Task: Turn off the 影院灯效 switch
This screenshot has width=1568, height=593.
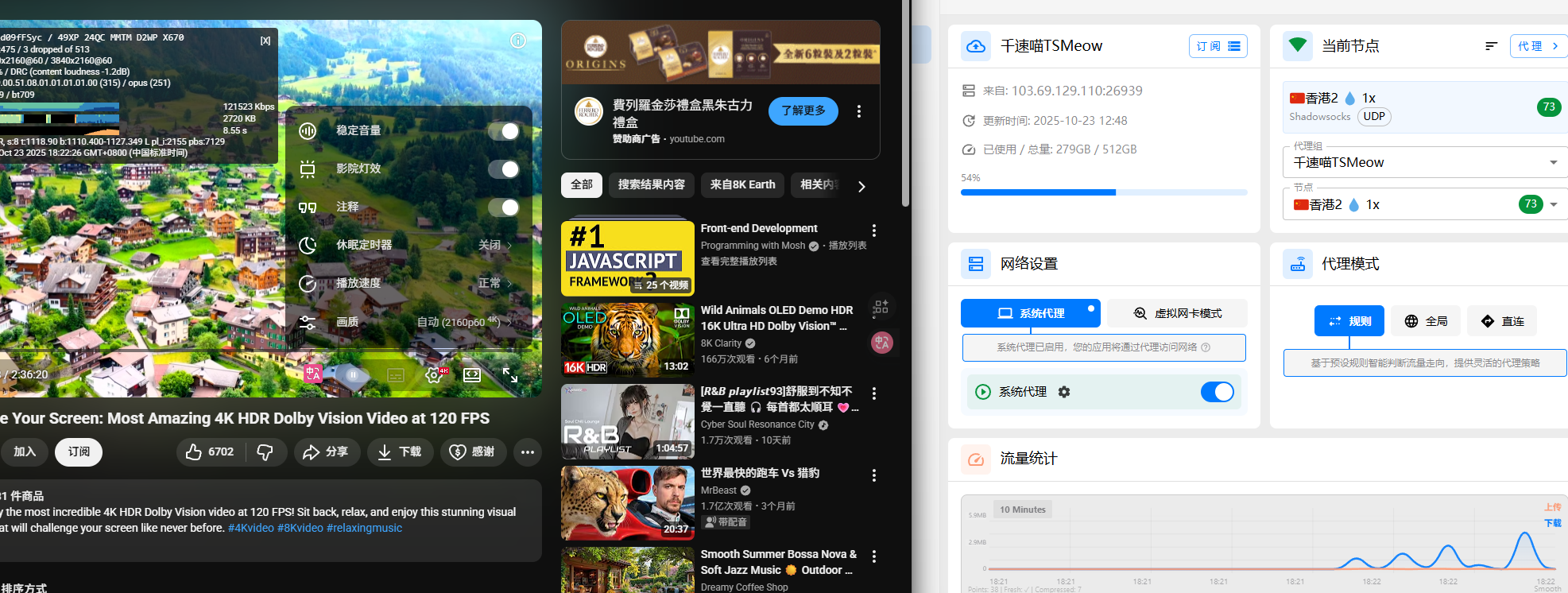Action: coord(503,169)
